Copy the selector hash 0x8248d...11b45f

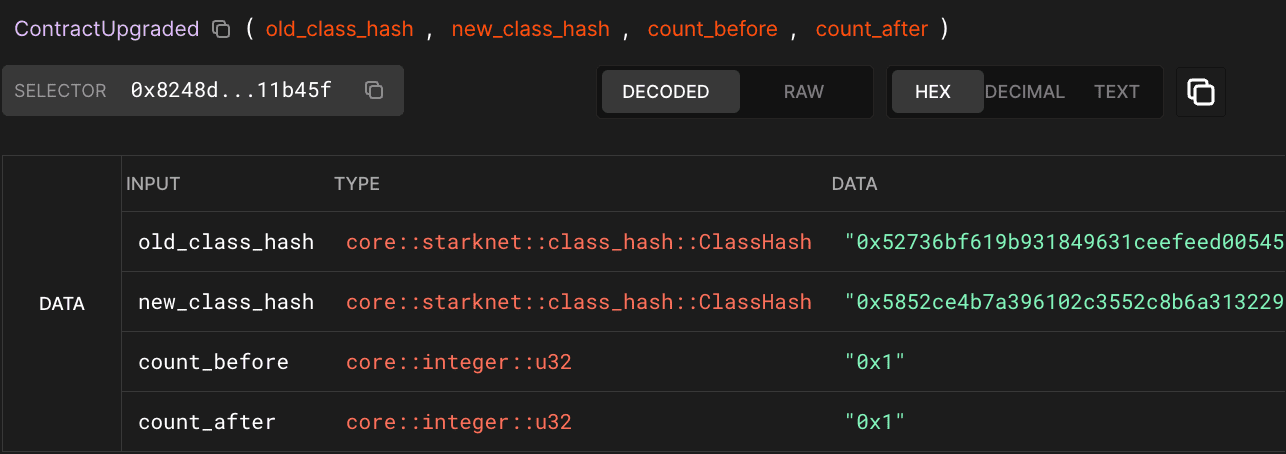pyautogui.click(x=374, y=91)
